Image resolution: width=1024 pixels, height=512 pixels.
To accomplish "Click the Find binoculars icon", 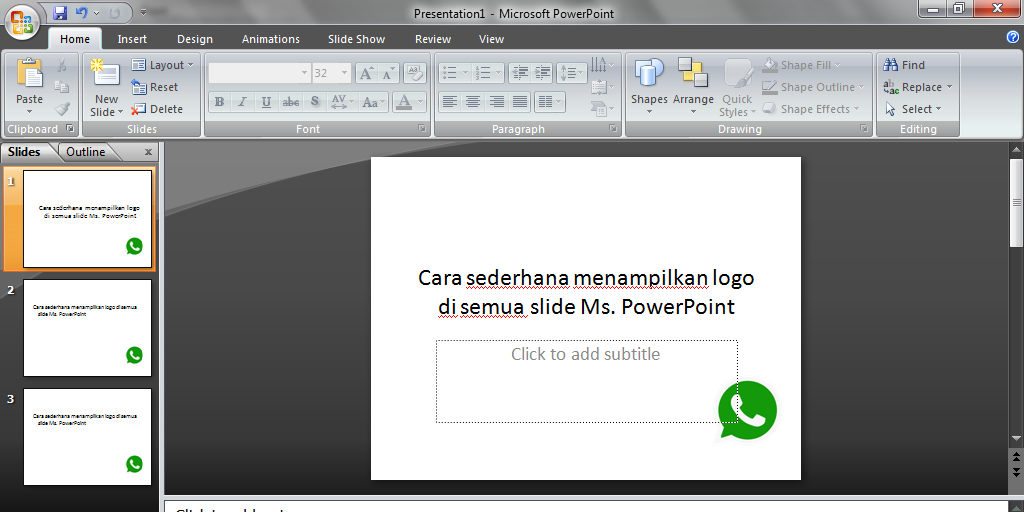I will click(x=890, y=65).
